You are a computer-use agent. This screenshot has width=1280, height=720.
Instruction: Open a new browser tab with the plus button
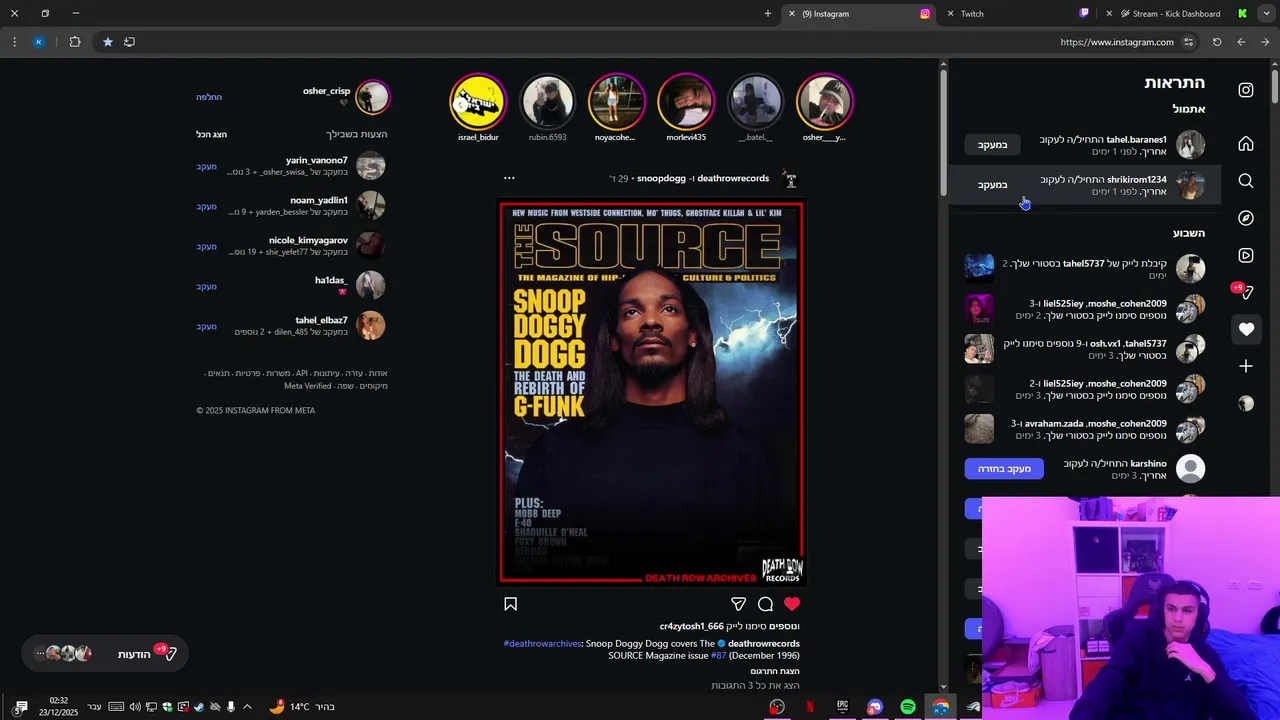[768, 14]
